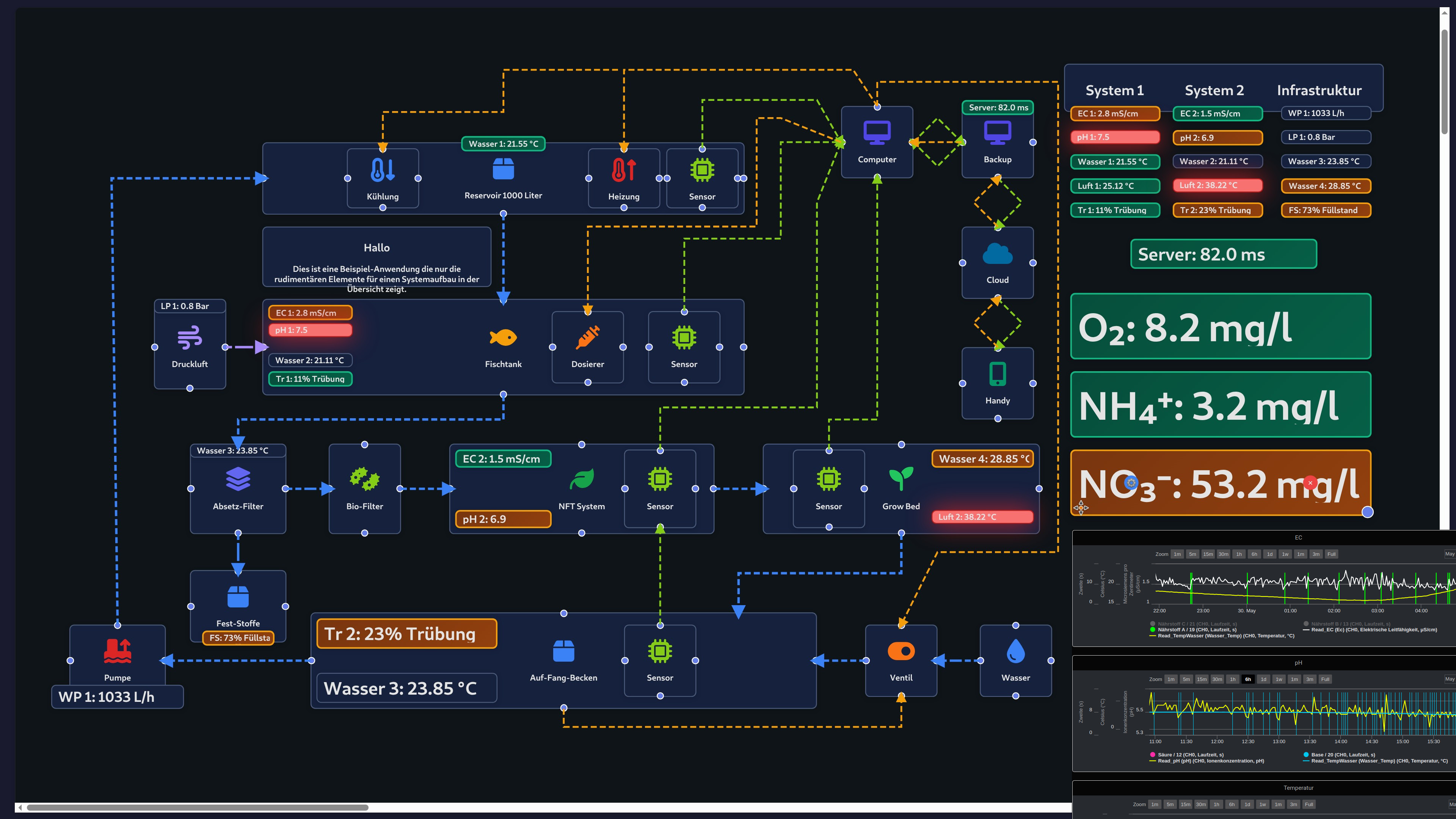
Task: Toggle the Ventil switch node
Action: 901,651
